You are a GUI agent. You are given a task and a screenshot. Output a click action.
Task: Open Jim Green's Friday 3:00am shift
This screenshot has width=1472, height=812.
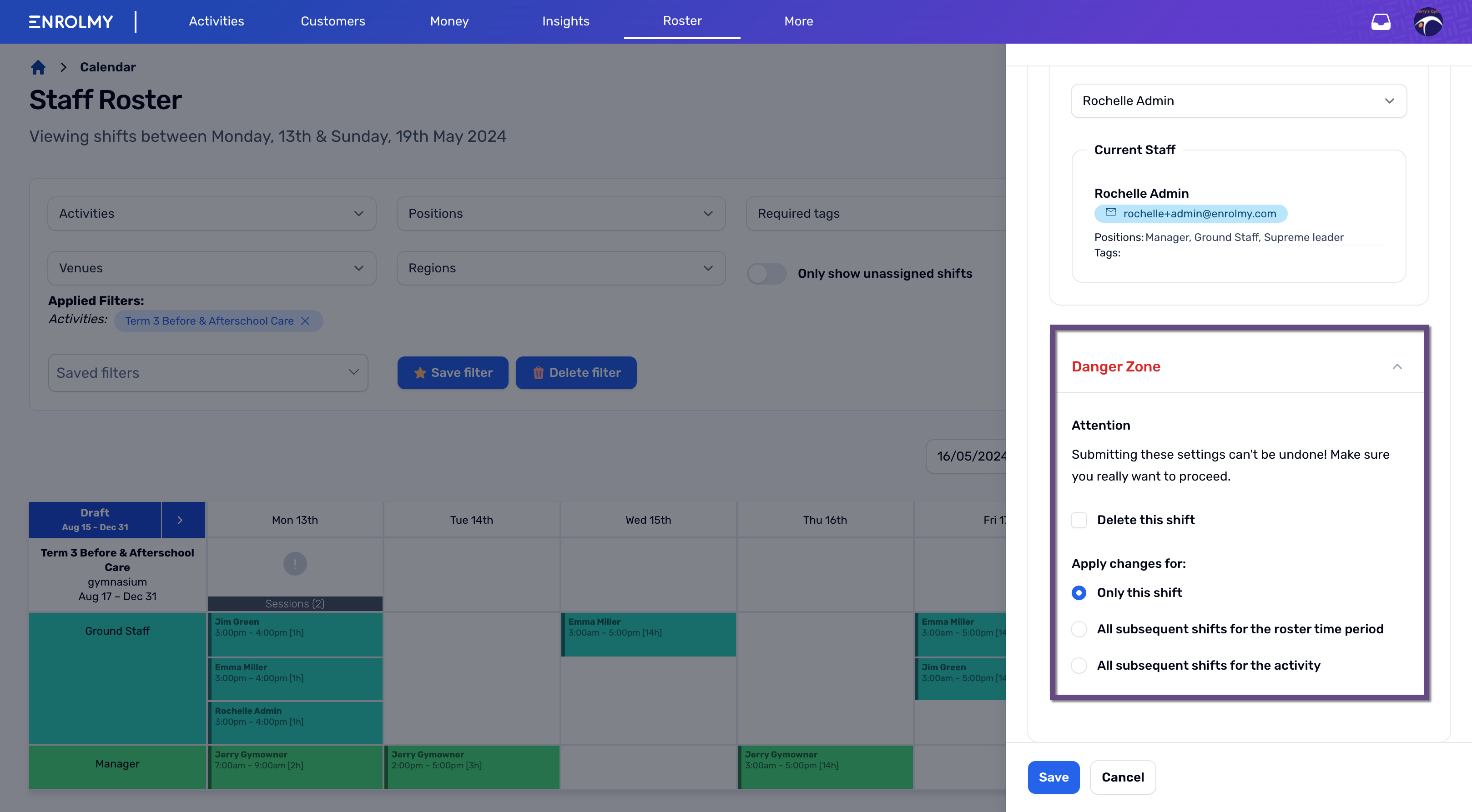click(960, 679)
